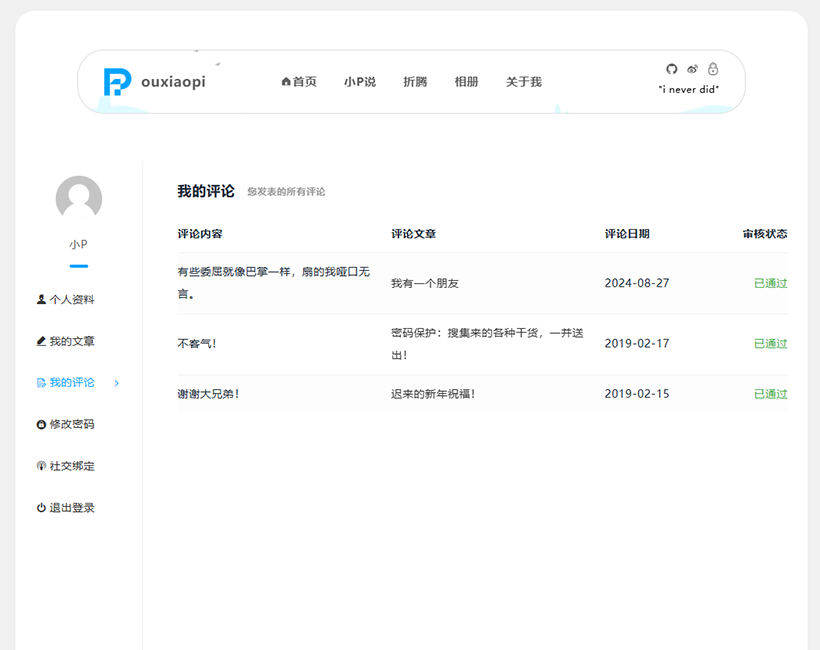Open the GitHub icon link in header

(x=672, y=69)
